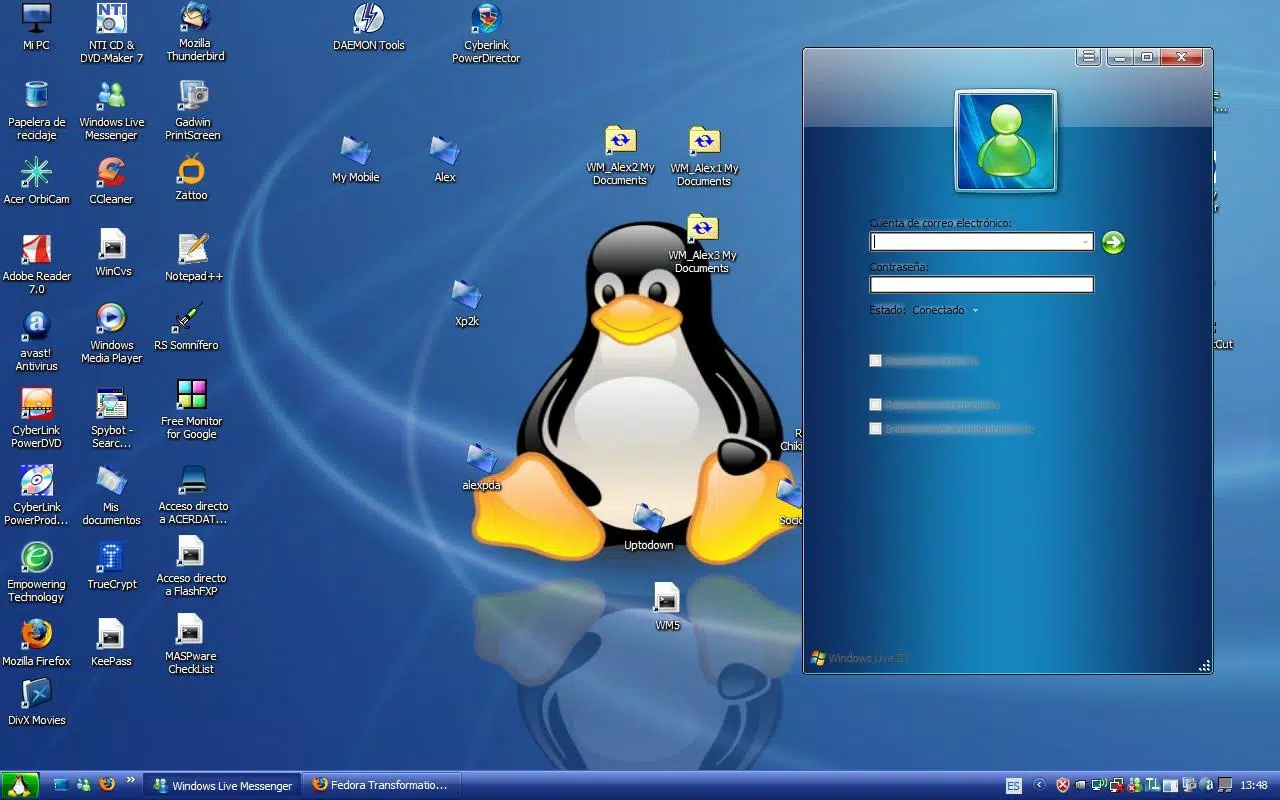Select the KeePass desktop icon
Viewport: 1280px width, 800px height.
(111, 643)
